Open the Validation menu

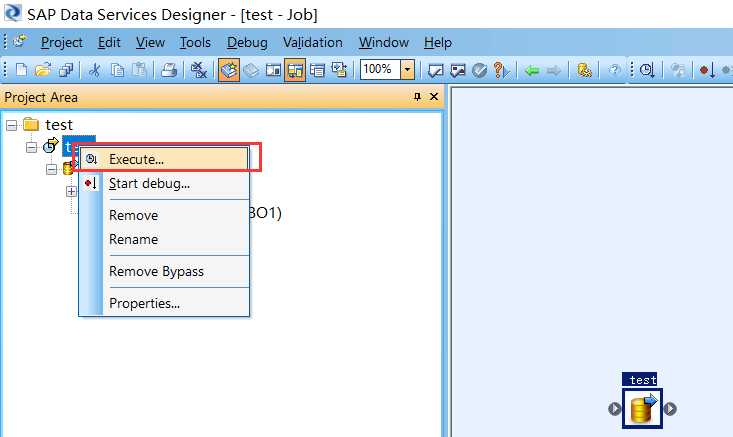(x=313, y=43)
